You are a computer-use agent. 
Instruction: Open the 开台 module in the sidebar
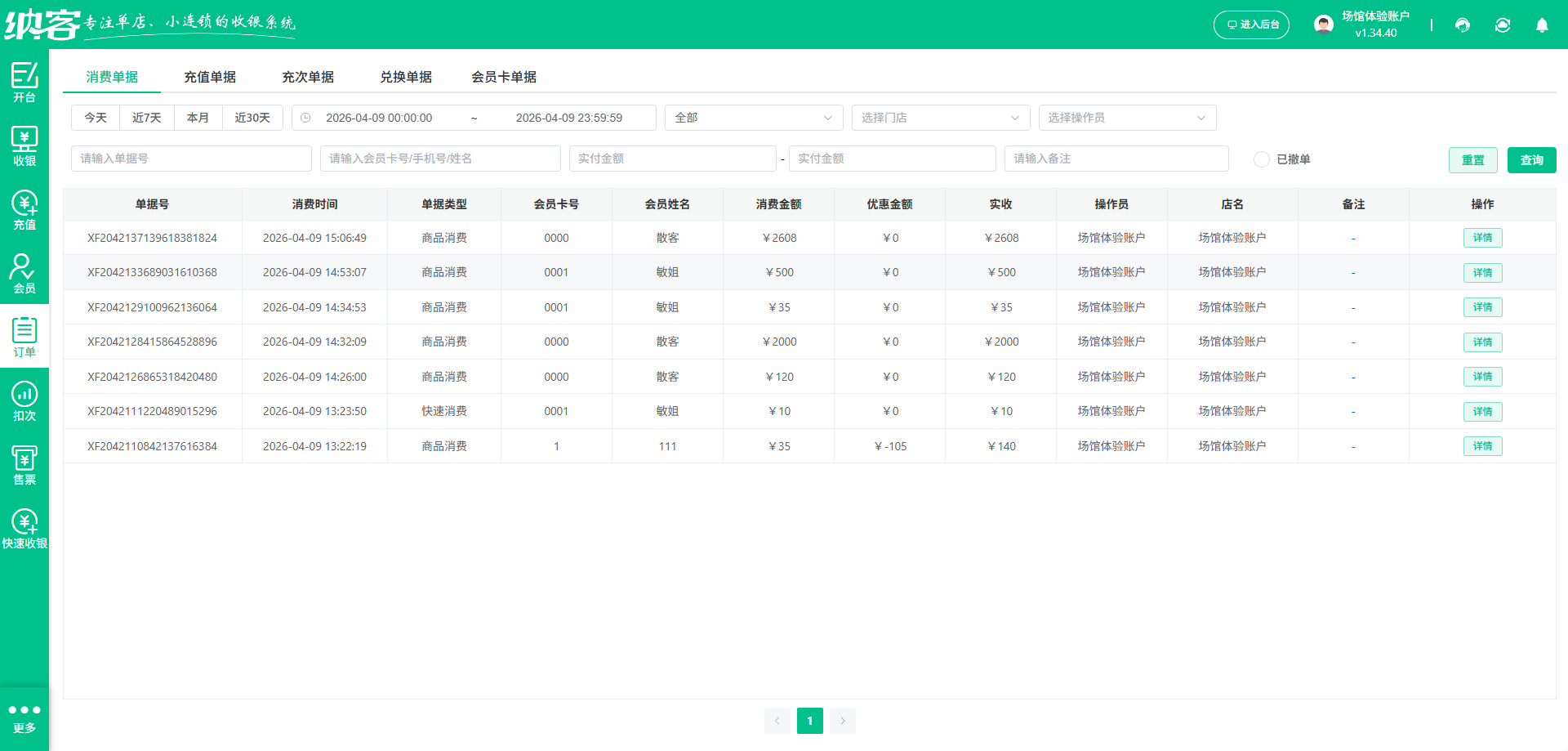point(24,82)
